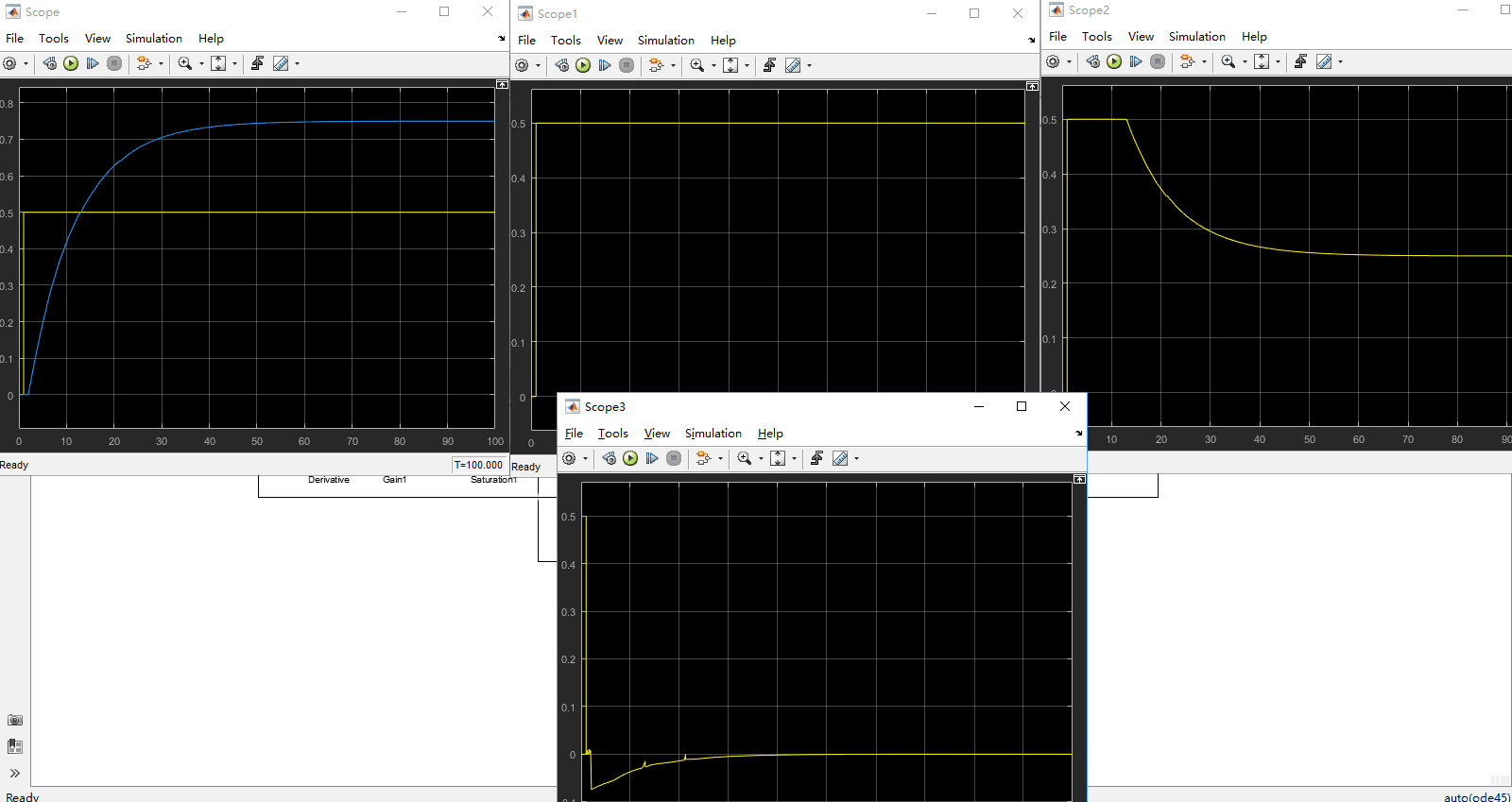Select the Derivative block label
The height and width of the screenshot is (802, 1512).
tap(329, 480)
